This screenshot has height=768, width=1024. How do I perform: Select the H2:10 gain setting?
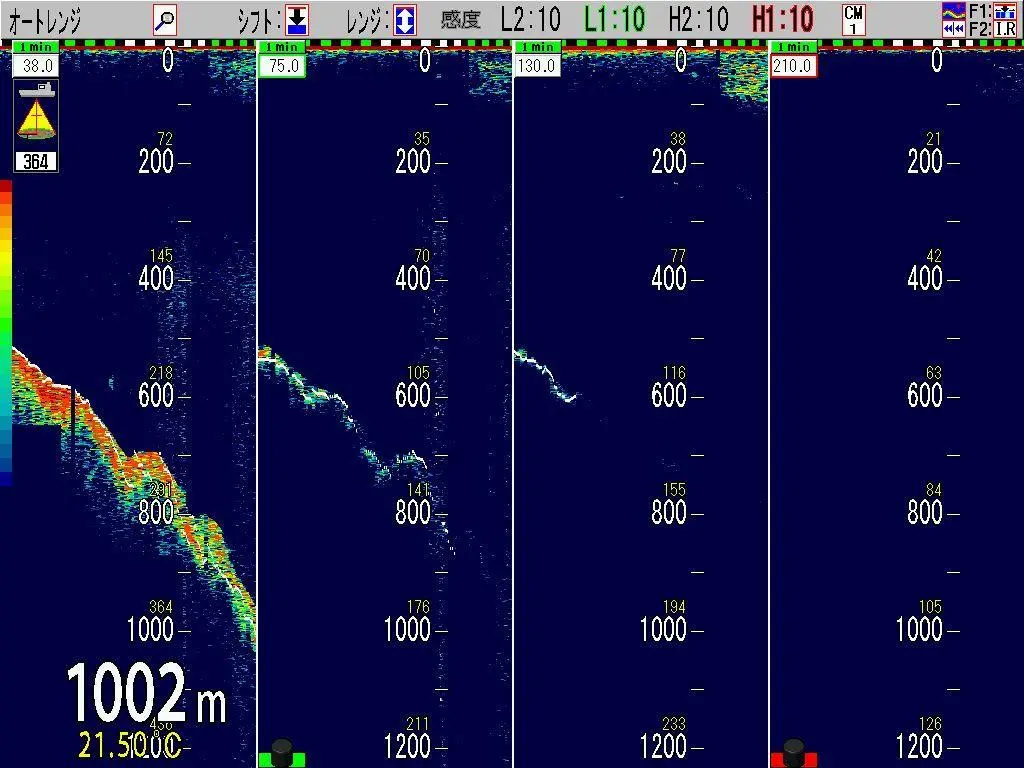[699, 20]
